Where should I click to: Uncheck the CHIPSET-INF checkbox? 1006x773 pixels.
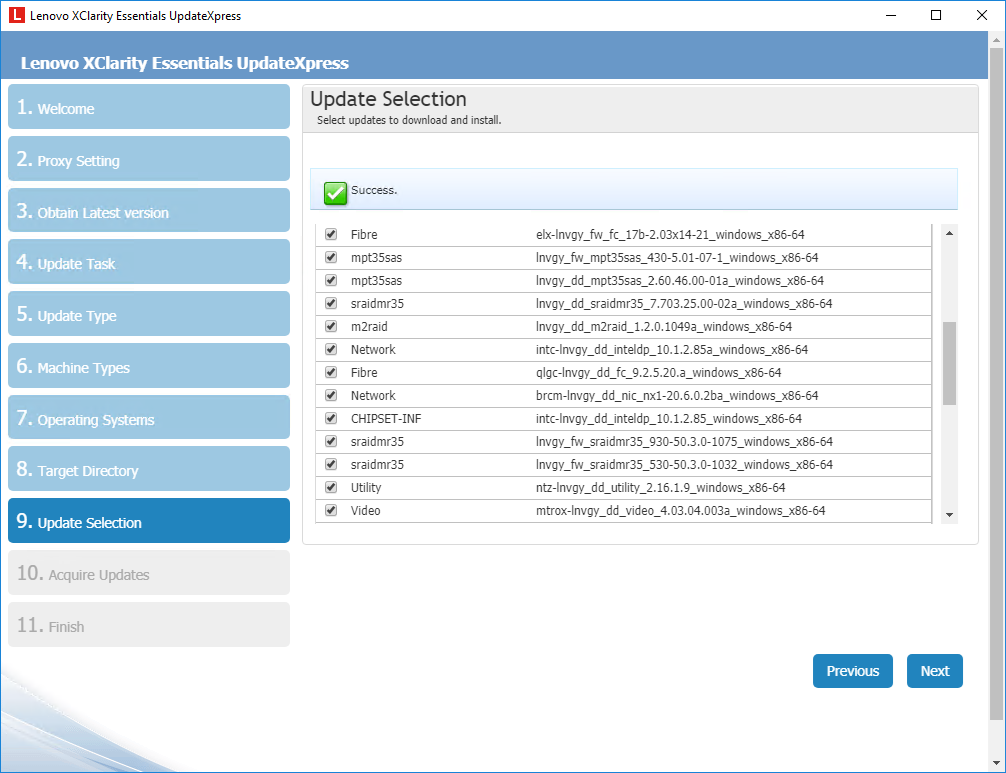coord(331,418)
